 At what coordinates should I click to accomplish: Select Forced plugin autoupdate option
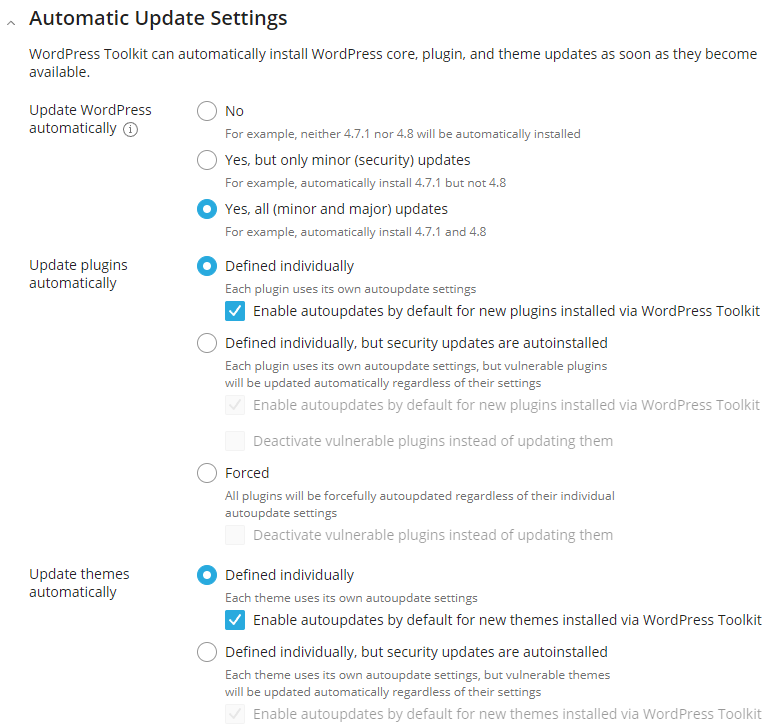(207, 473)
